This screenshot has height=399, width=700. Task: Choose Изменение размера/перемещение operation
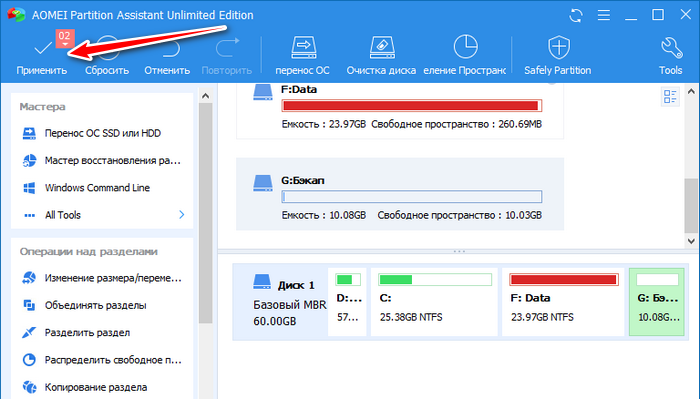point(102,278)
